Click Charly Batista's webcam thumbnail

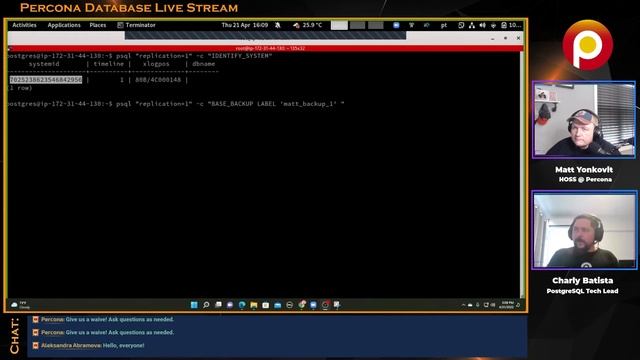(x=584, y=230)
